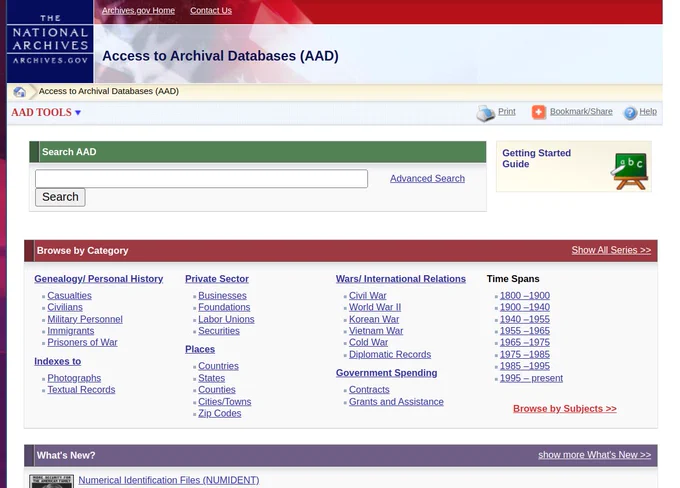Click the Search button
This screenshot has width=680, height=488.
point(60,197)
